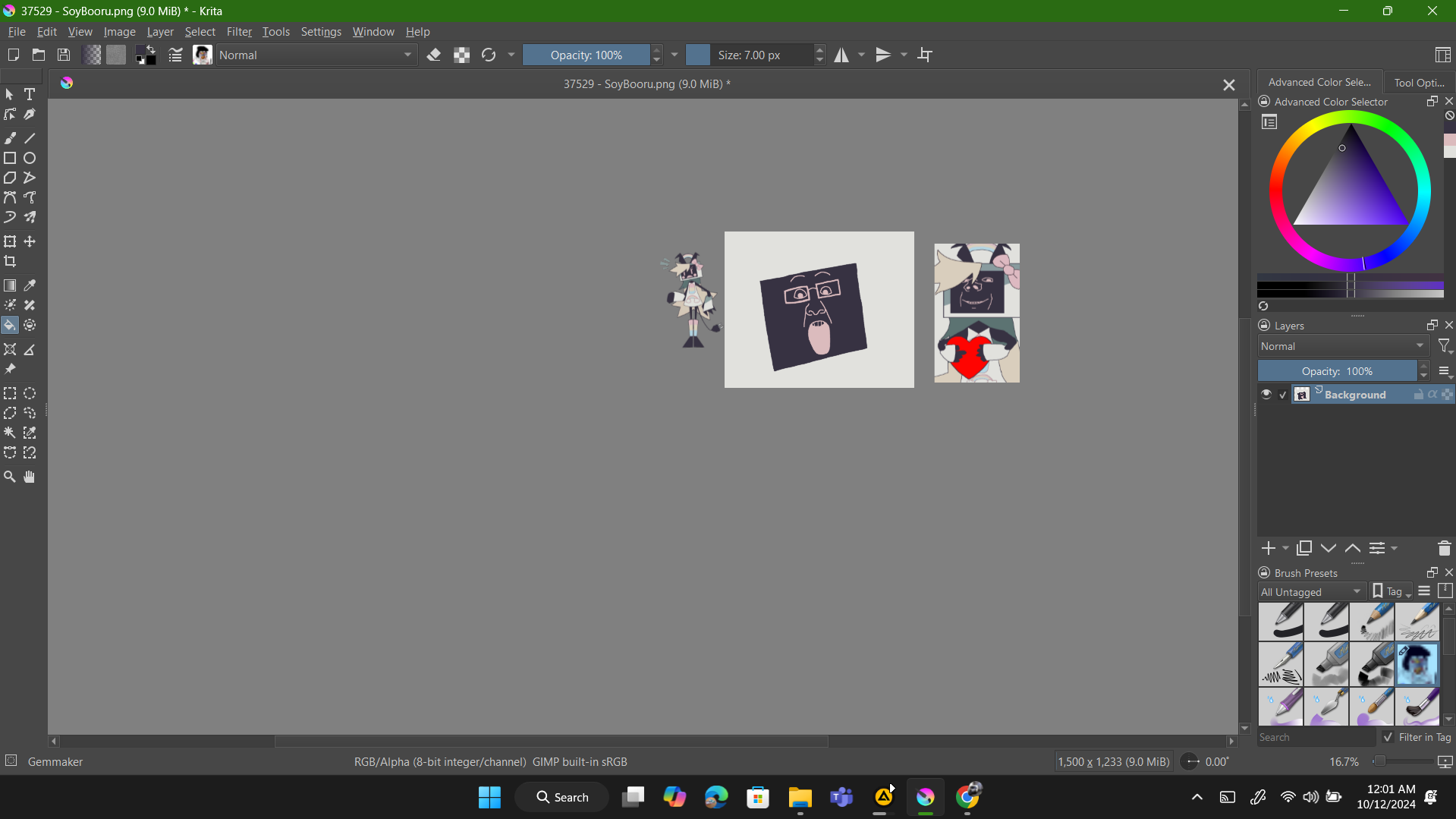Image resolution: width=1456 pixels, height=819 pixels.
Task: Select the Calligraphy tool
Action: tap(30, 115)
